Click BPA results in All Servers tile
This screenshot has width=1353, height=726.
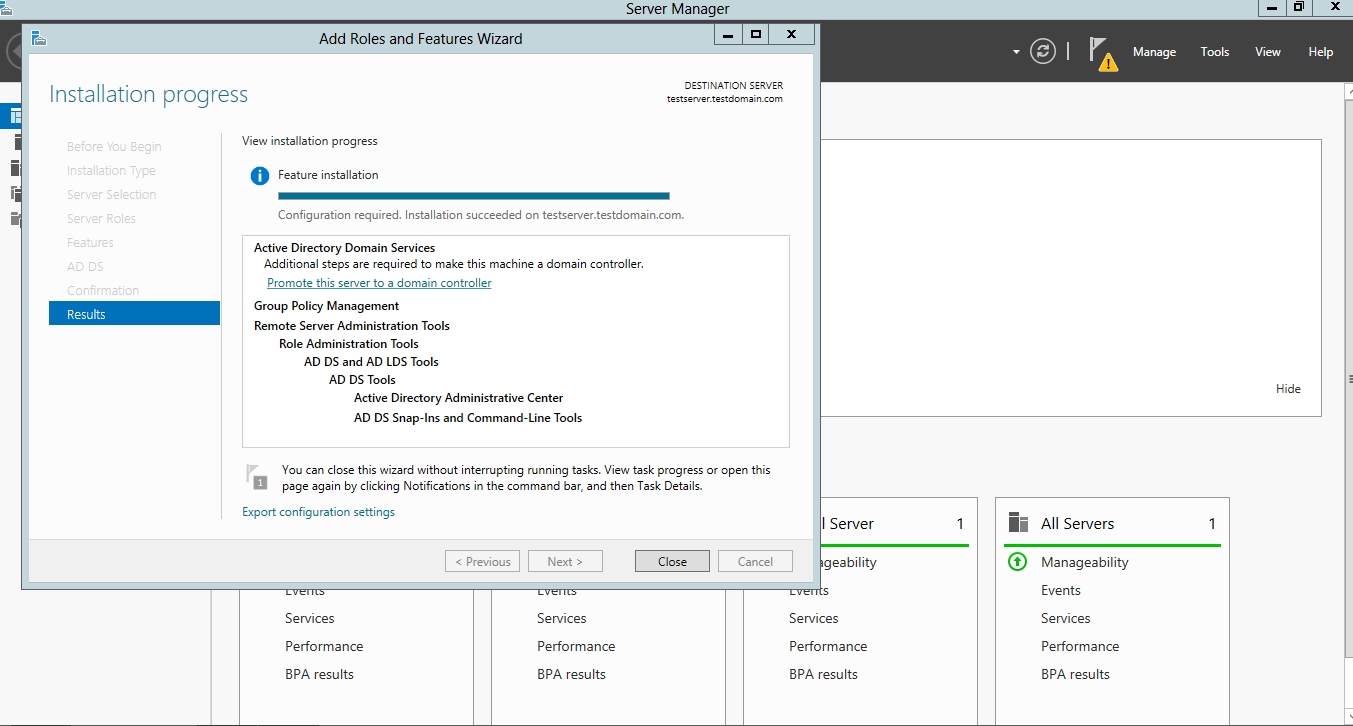pos(1075,674)
